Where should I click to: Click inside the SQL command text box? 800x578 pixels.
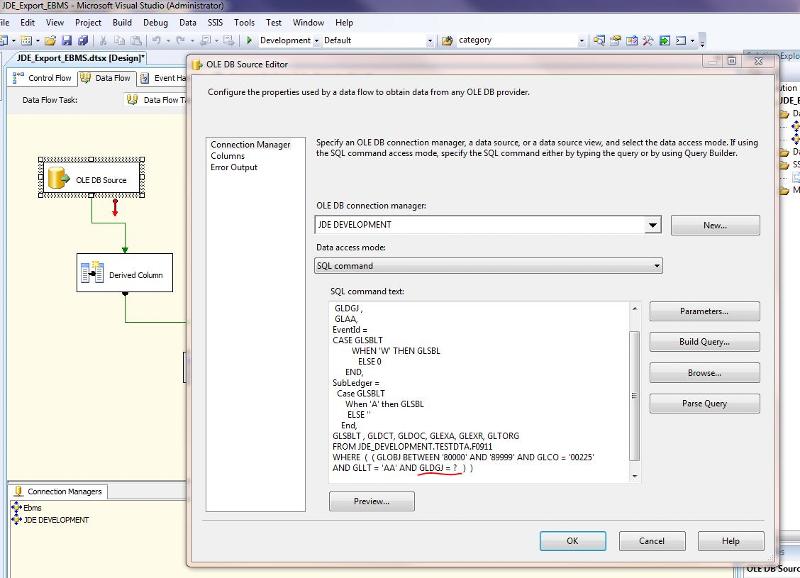480,393
